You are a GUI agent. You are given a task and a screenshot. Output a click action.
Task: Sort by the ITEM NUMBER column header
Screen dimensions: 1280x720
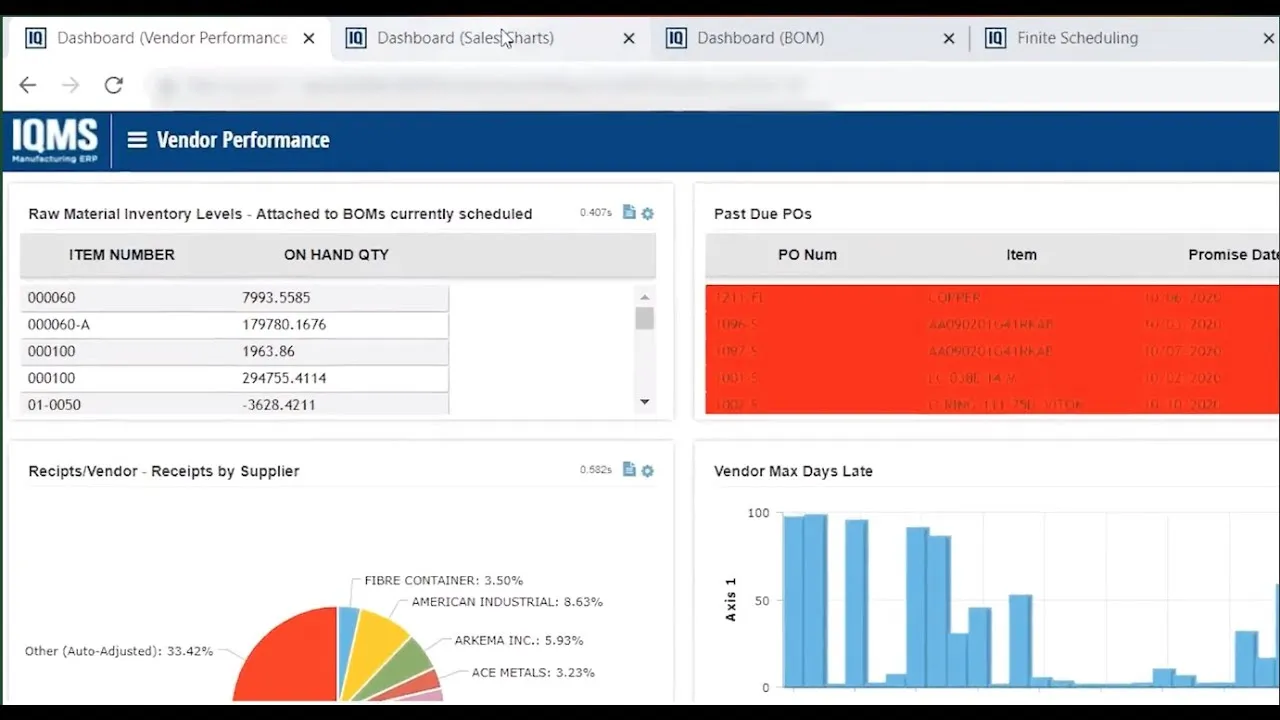(x=121, y=255)
